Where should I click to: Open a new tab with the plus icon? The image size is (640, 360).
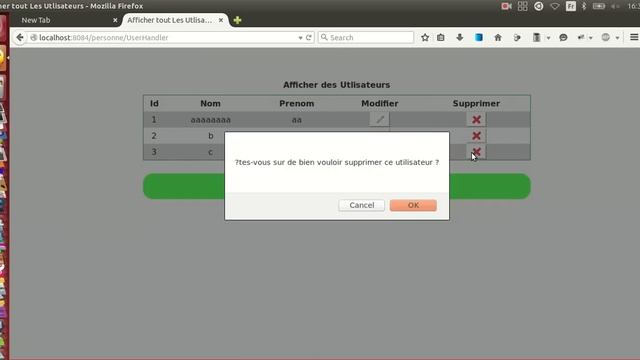tap(237, 20)
